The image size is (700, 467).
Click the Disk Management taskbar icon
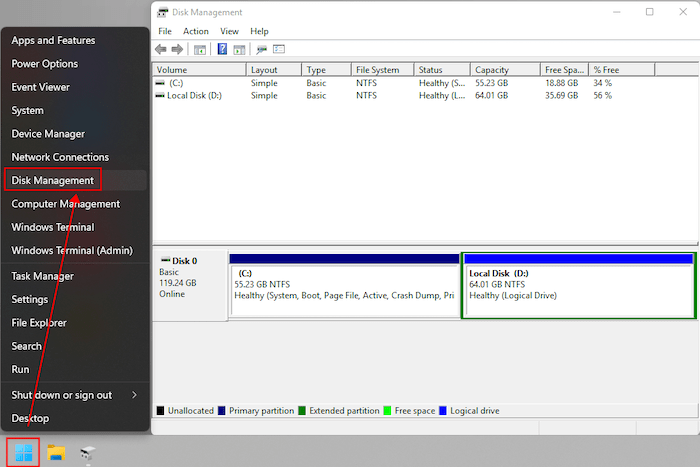click(x=88, y=453)
